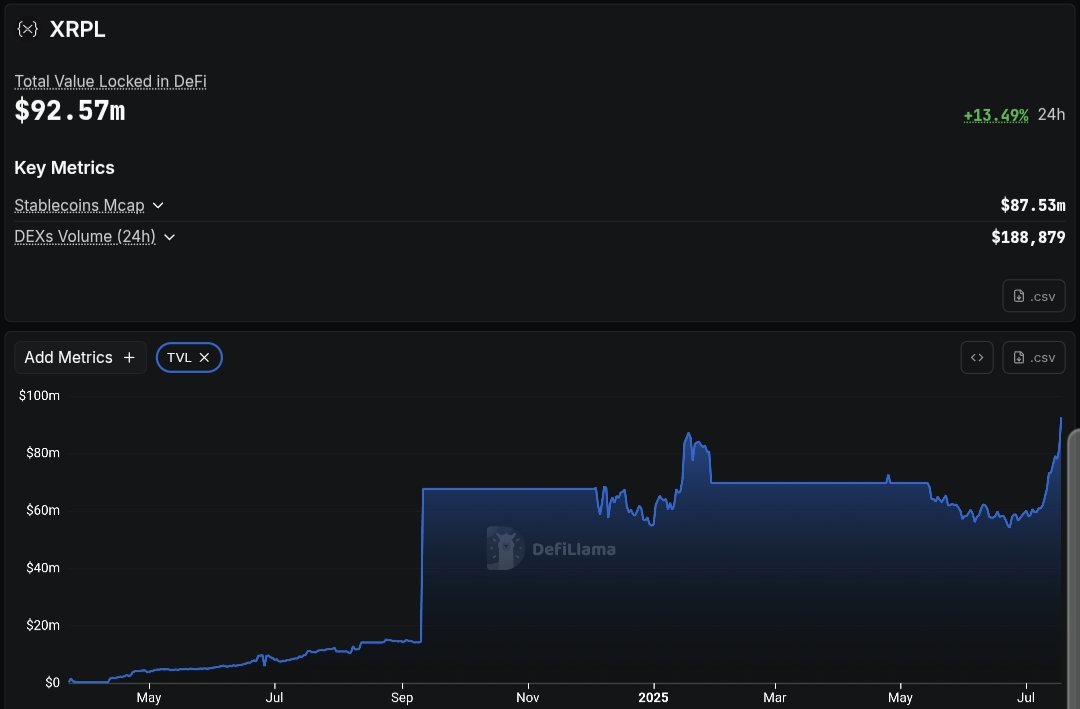Open the Add Metrics selector
Viewport: 1080px width, 709px height.
[x=80, y=357]
